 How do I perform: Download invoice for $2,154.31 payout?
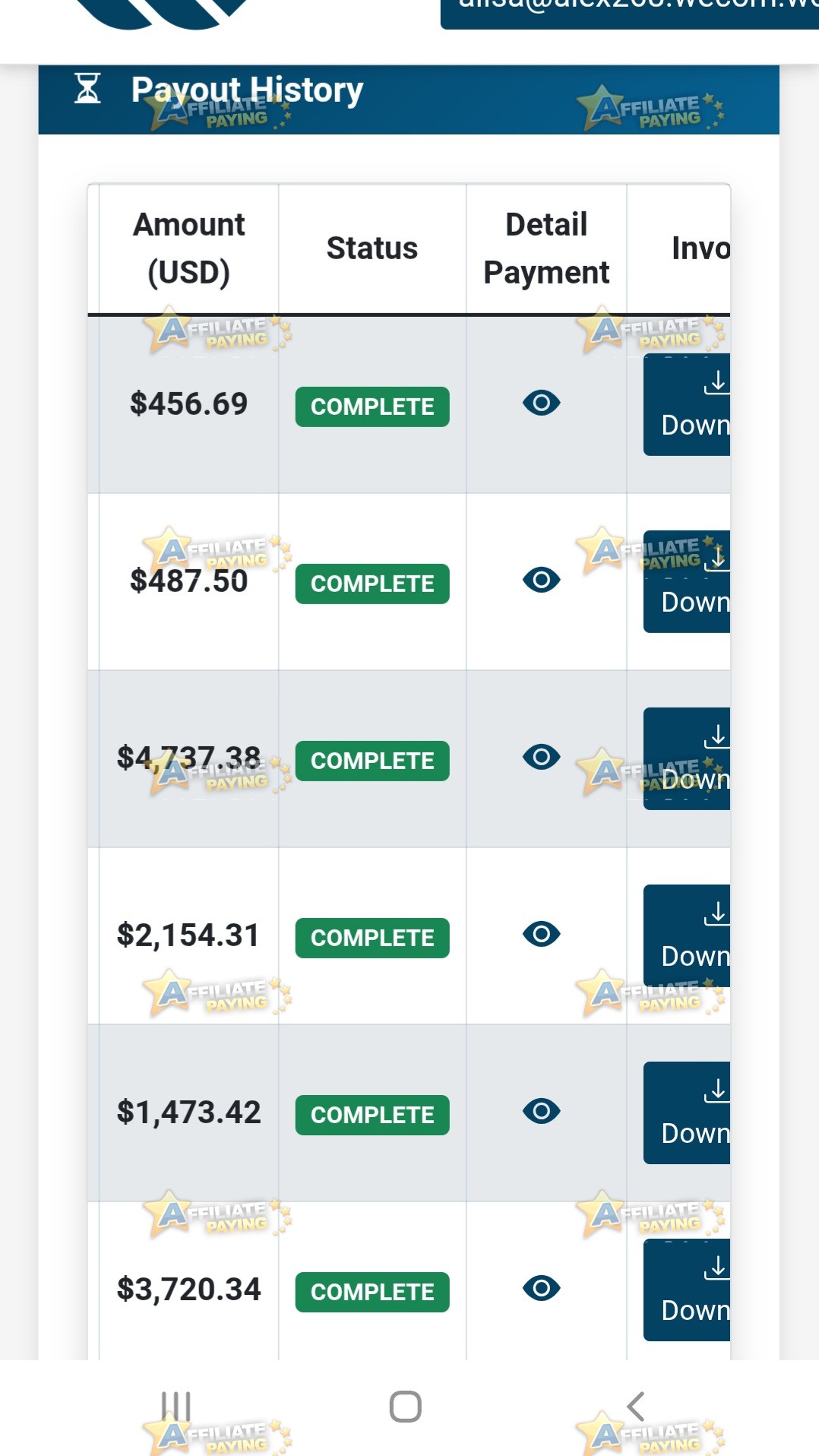click(687, 936)
